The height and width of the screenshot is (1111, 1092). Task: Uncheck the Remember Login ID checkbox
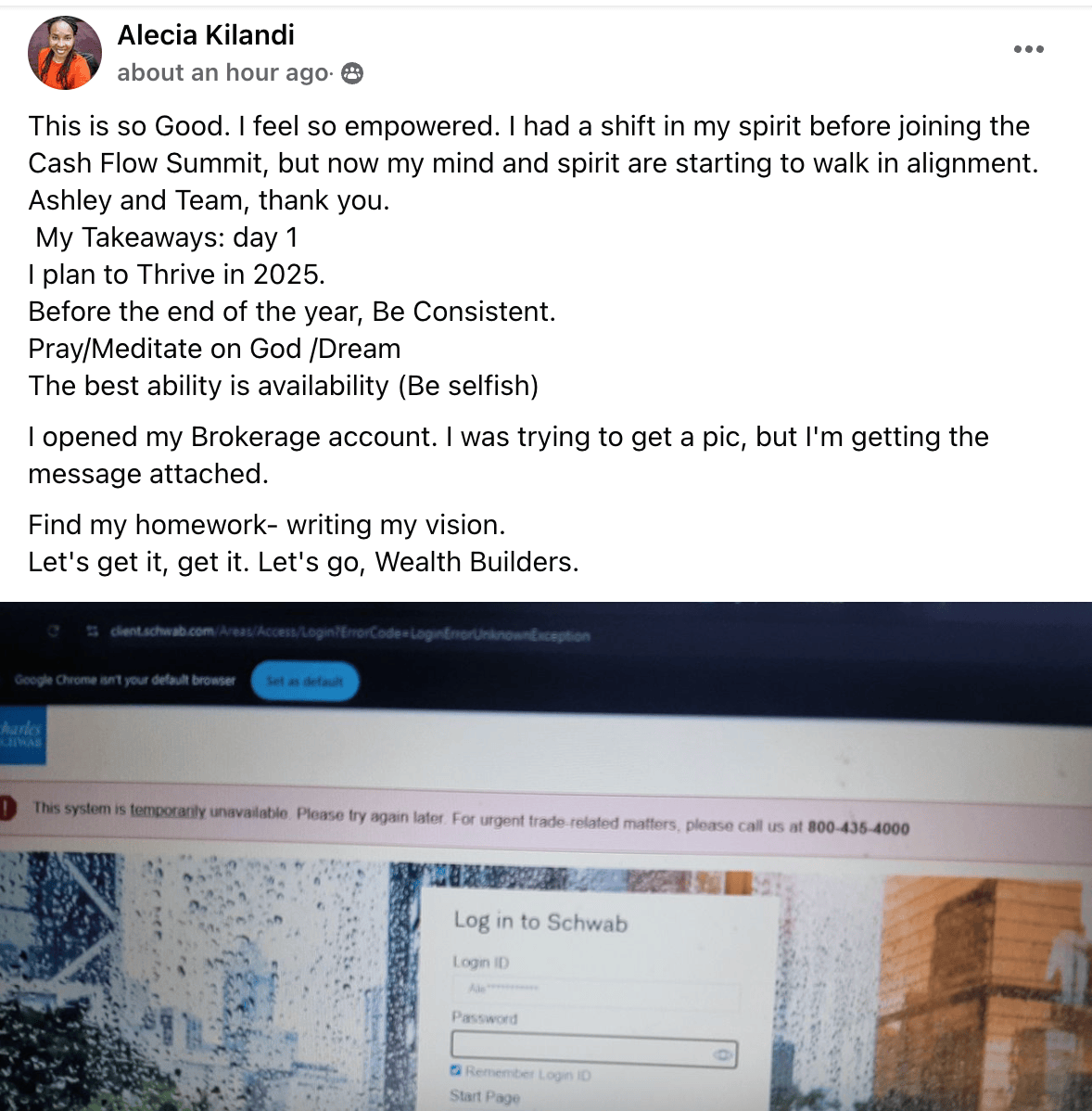click(456, 1070)
